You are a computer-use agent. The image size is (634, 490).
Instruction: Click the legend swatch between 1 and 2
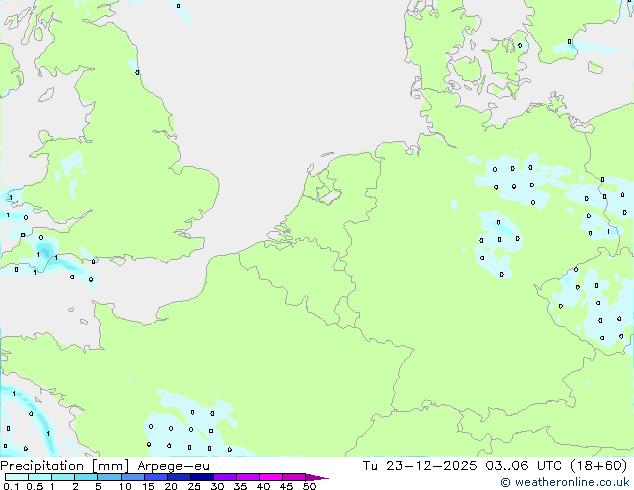[63, 477]
